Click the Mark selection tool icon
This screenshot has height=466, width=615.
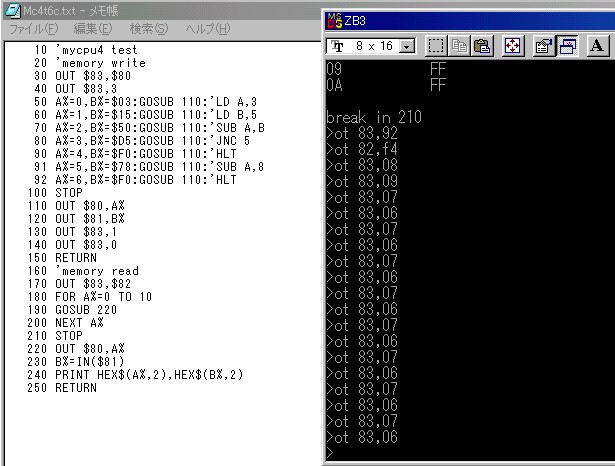point(436,46)
